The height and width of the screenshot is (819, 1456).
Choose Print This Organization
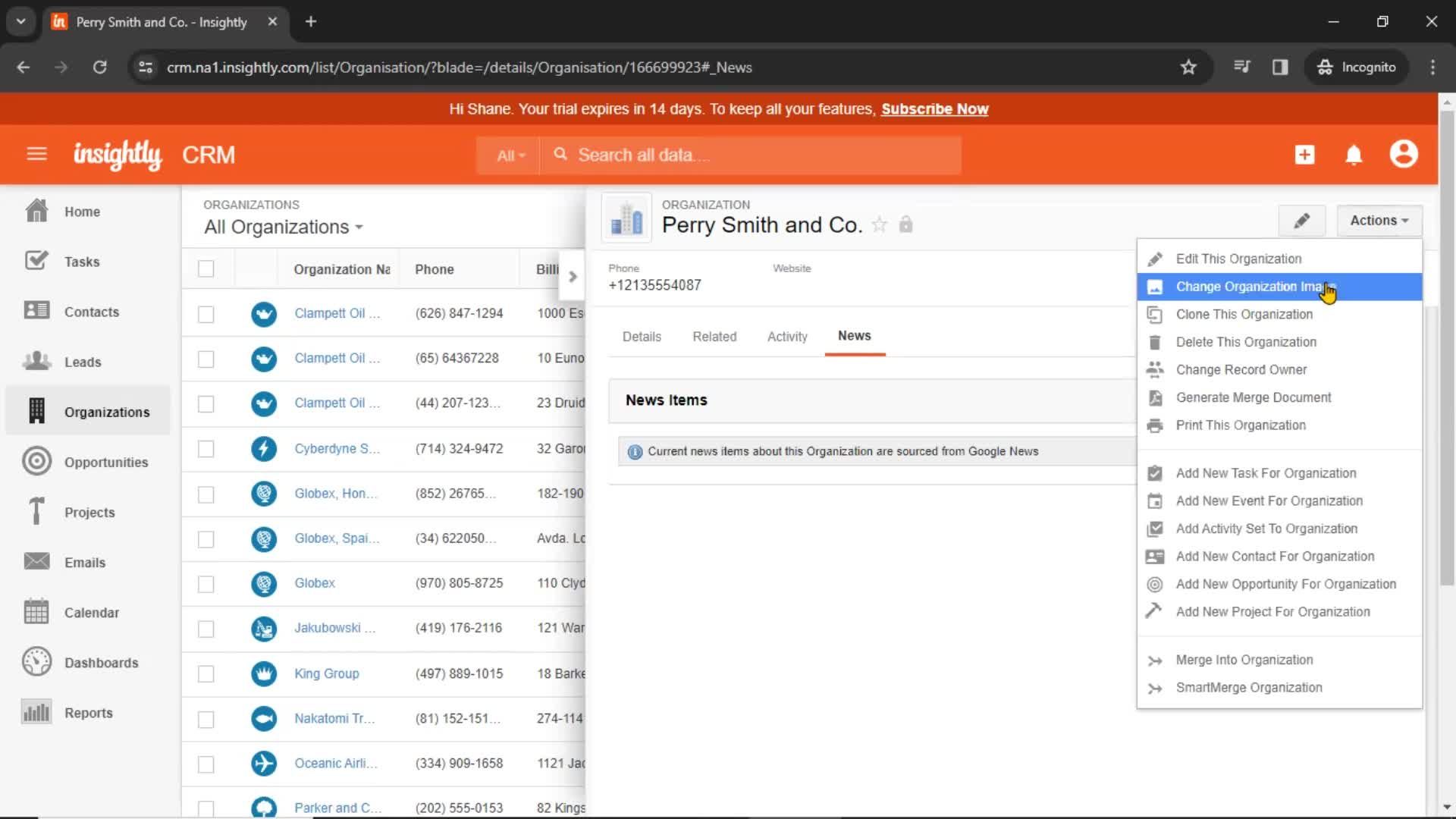click(x=1279, y=425)
